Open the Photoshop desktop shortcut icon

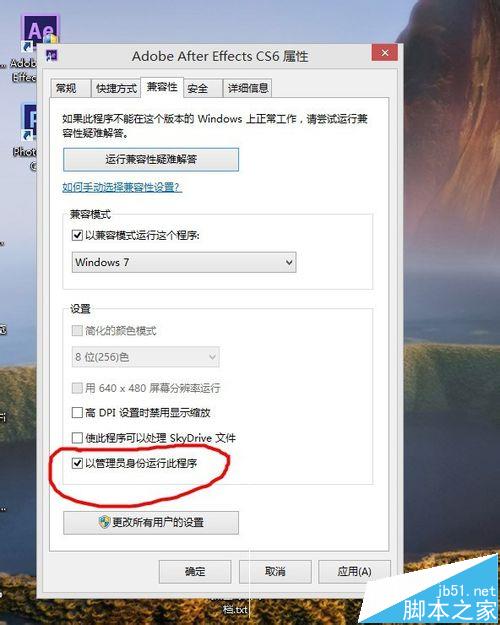click(x=29, y=122)
